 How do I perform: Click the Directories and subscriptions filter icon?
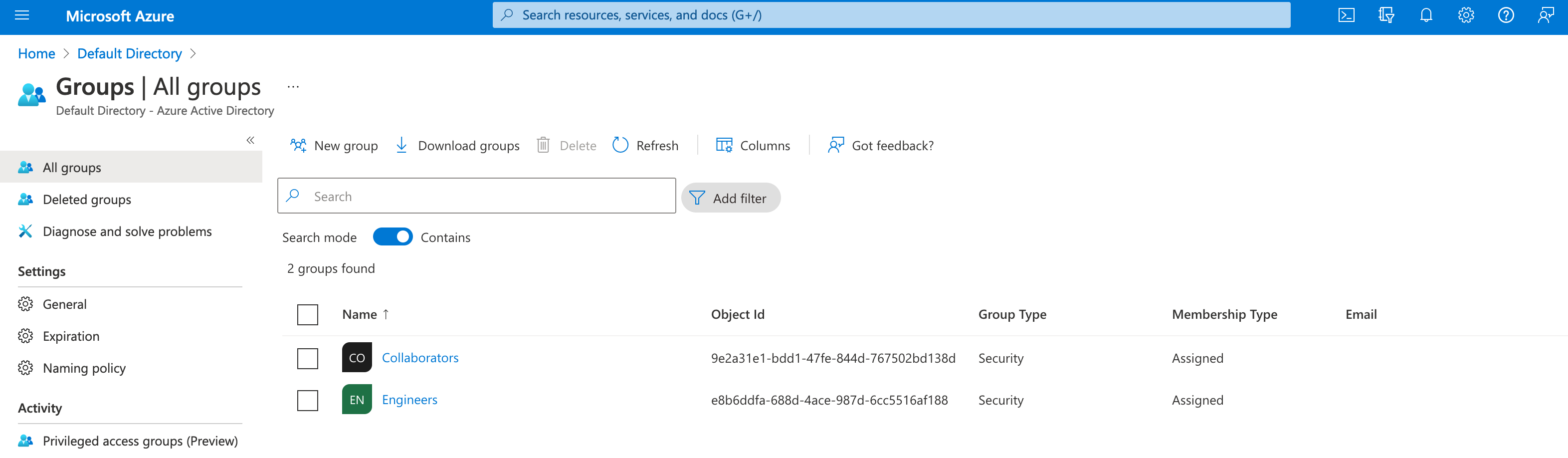[x=1385, y=15]
